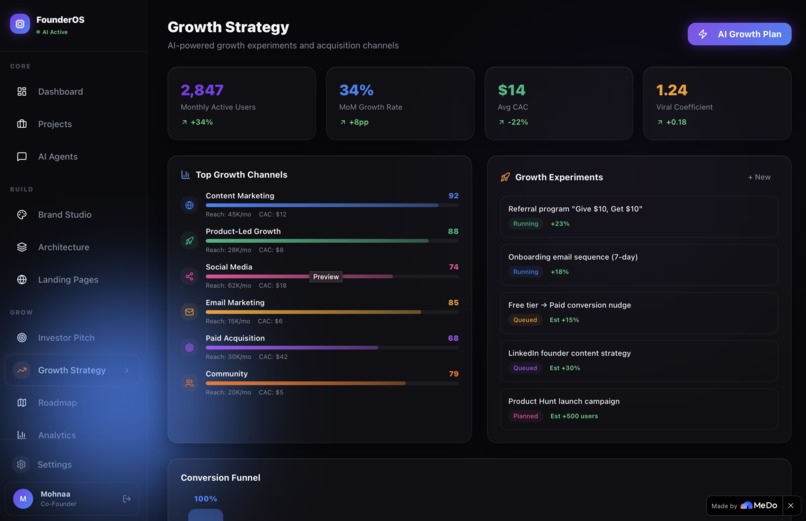This screenshot has height=521, width=806.
Task: Open the Dashboard grid icon
Action: [22, 91]
